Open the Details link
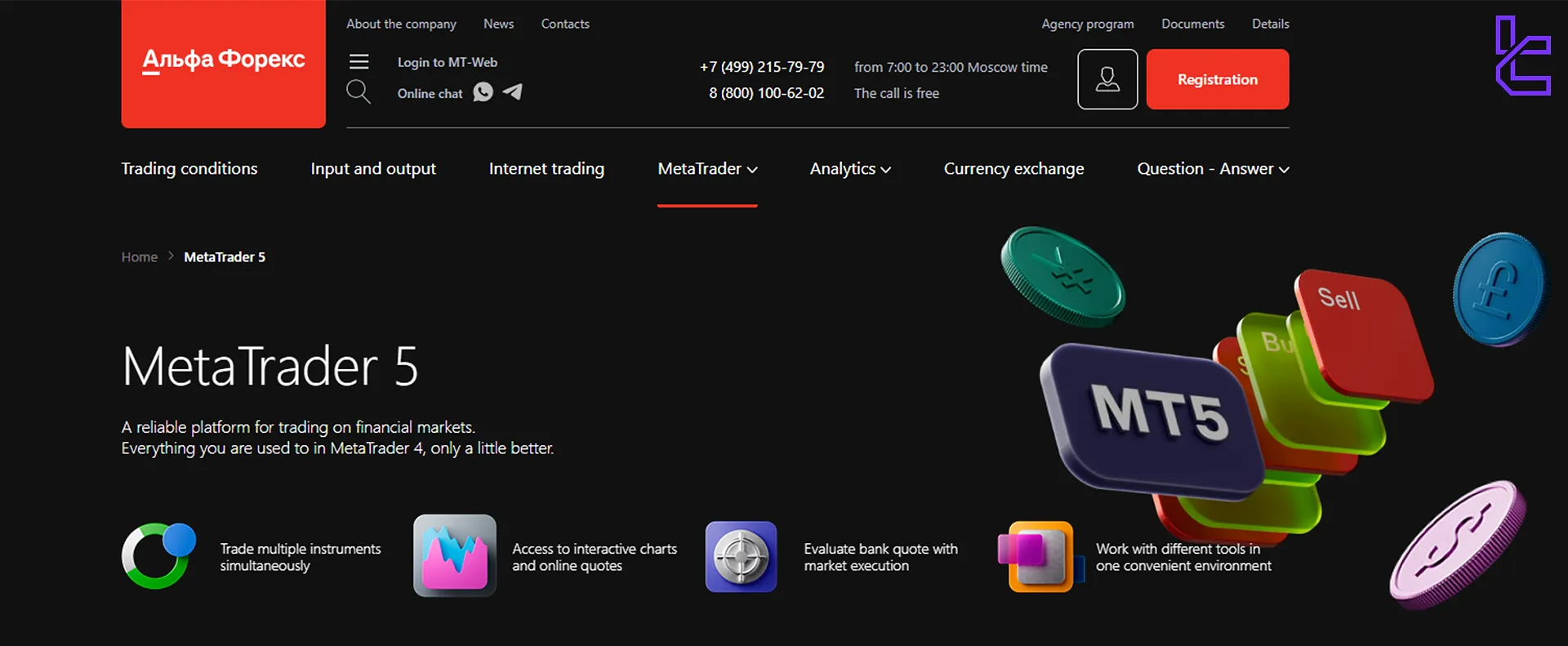The image size is (1568, 646). click(x=1271, y=25)
